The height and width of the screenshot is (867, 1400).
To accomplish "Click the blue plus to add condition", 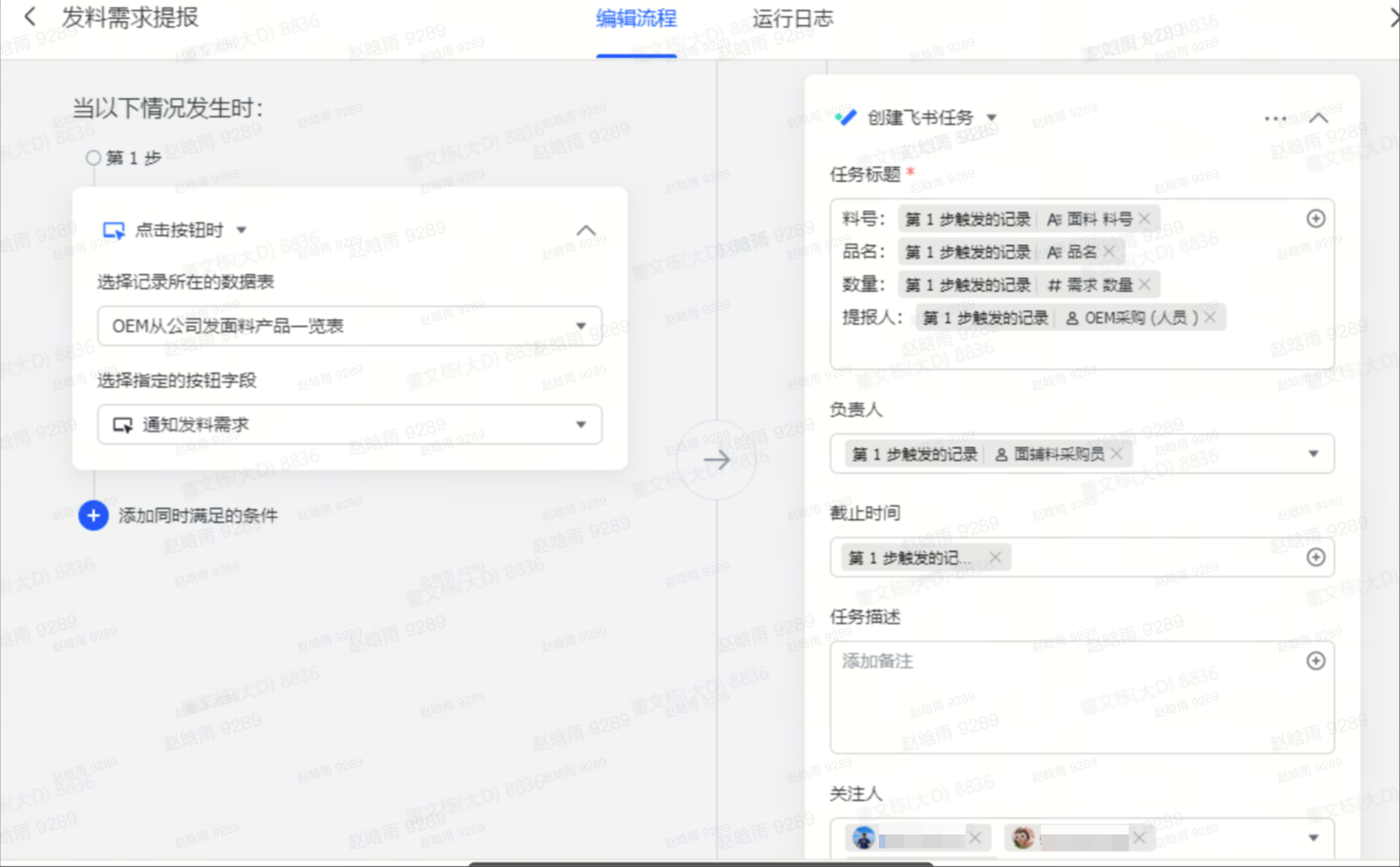I will coord(93,516).
